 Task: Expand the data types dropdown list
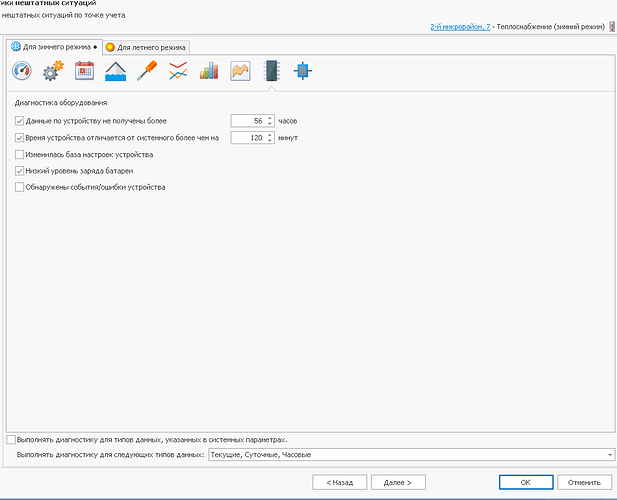click(x=610, y=455)
